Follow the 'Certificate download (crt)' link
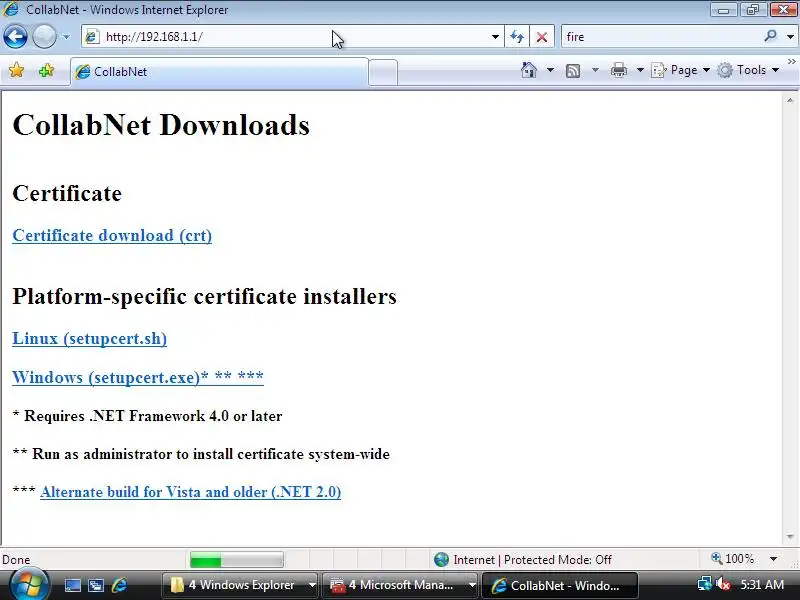This screenshot has width=800, height=600. coord(112,236)
